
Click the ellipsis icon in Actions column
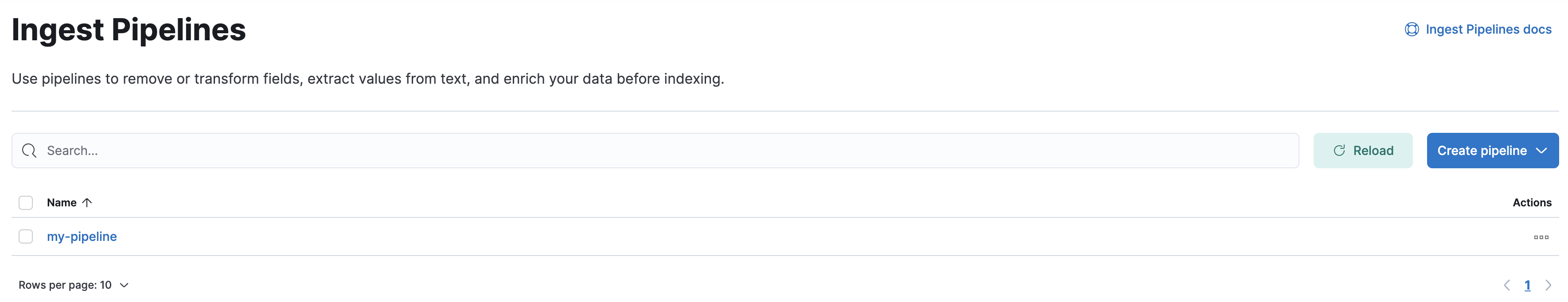point(1541,236)
